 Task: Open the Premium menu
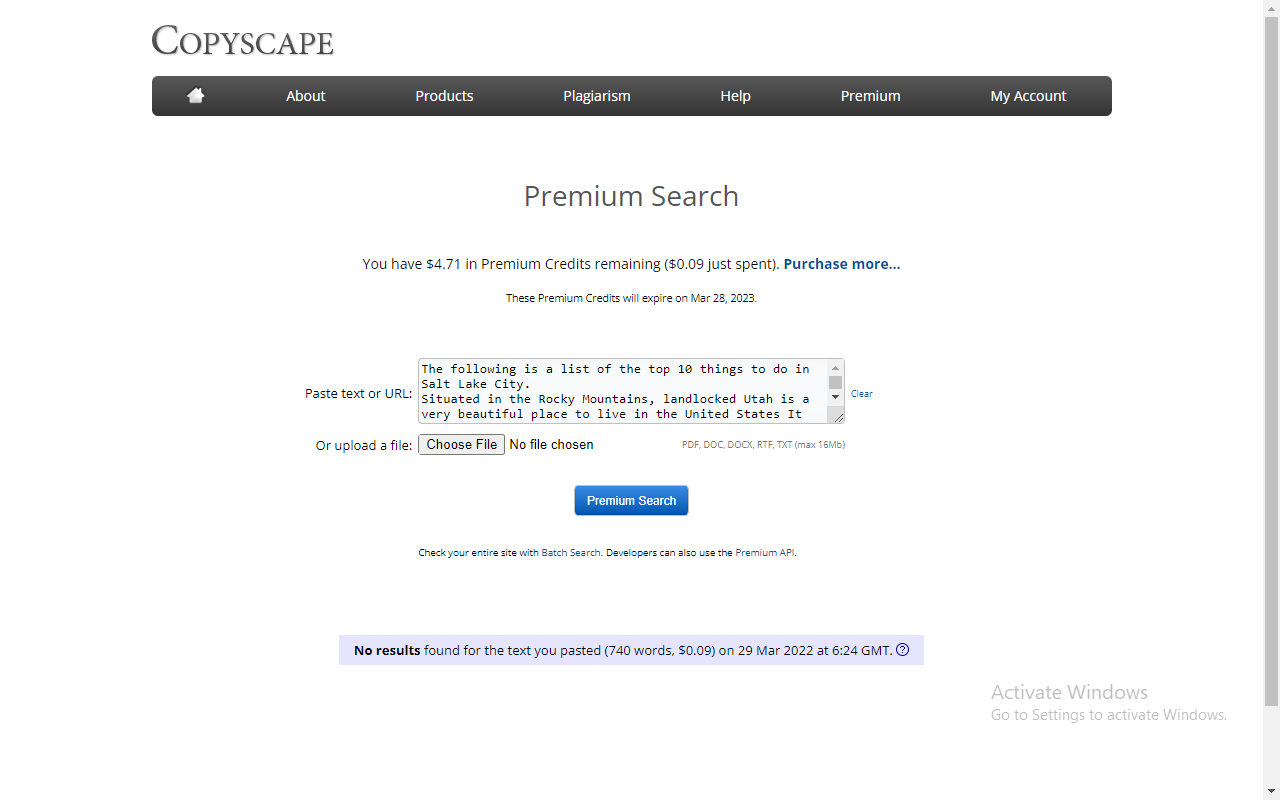point(870,96)
